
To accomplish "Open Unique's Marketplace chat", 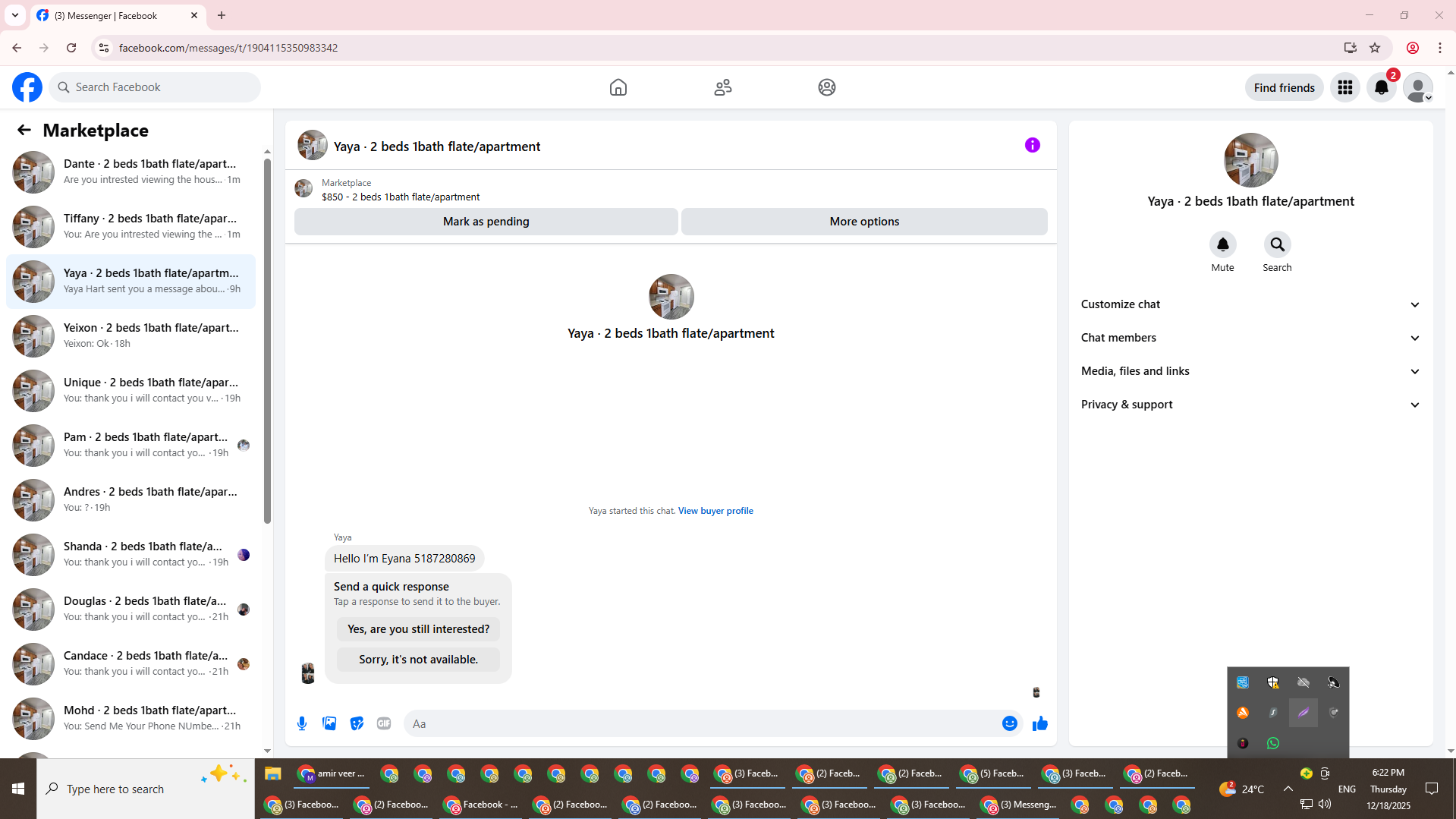I will (x=131, y=391).
